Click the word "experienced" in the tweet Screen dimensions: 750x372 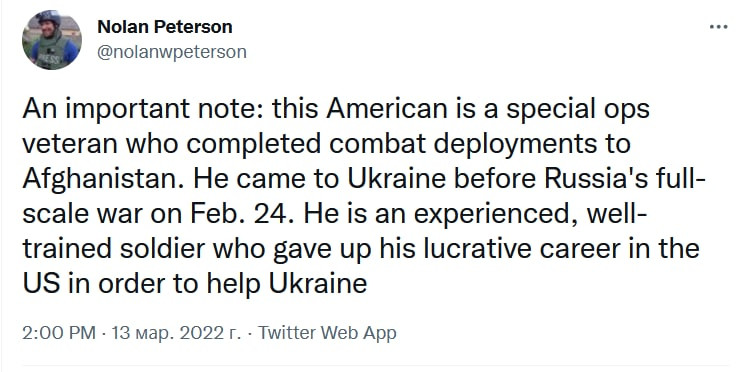492,215
